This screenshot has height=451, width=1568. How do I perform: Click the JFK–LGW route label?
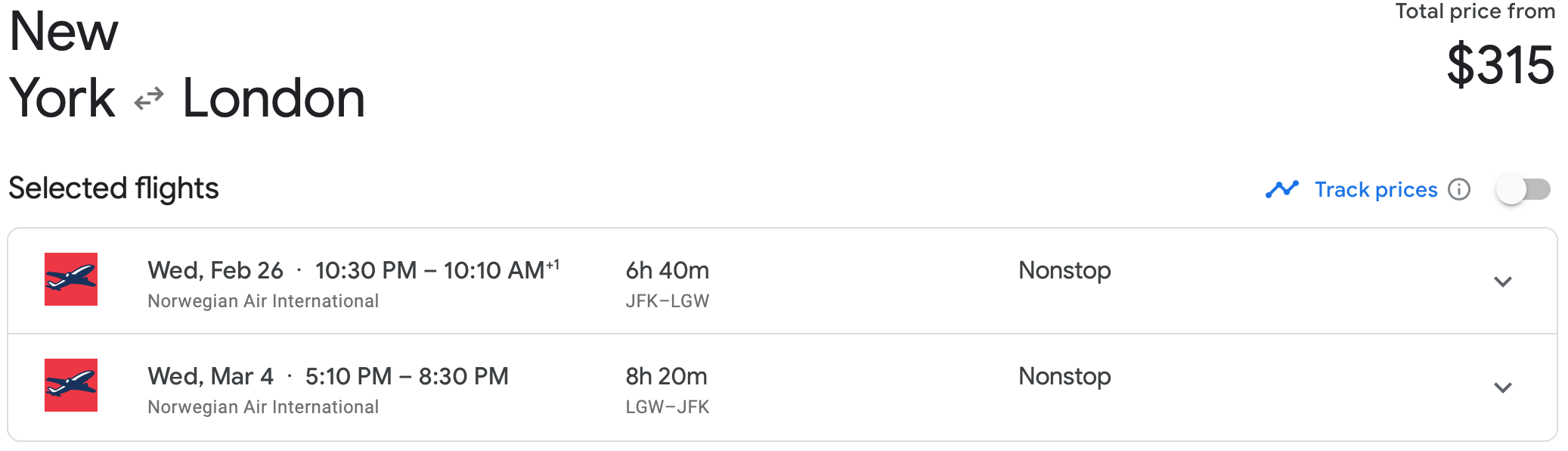[x=667, y=301]
